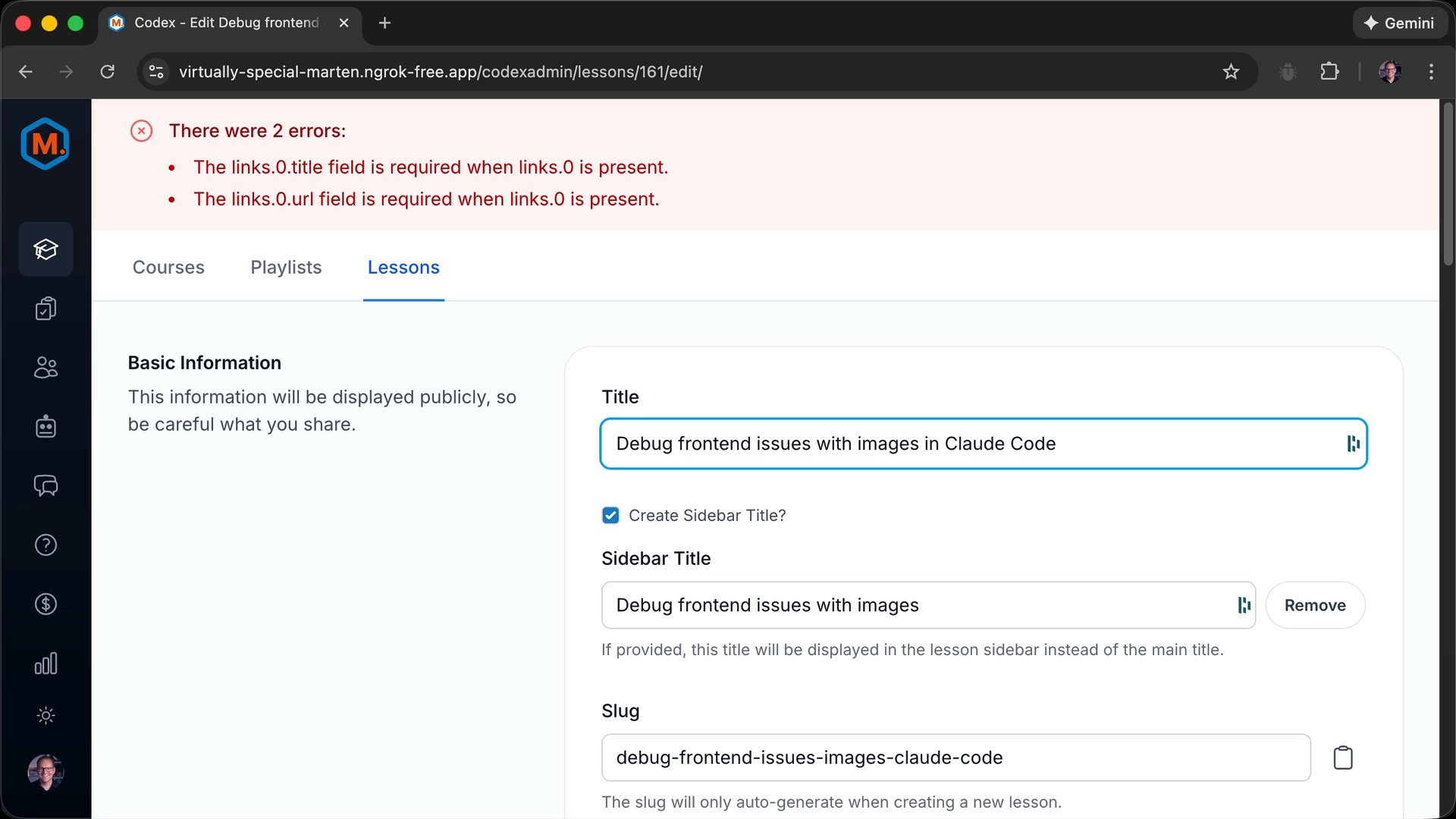This screenshot has height=819, width=1456.
Task: Click the Remove button next to Sidebar Title
Action: coord(1315,605)
